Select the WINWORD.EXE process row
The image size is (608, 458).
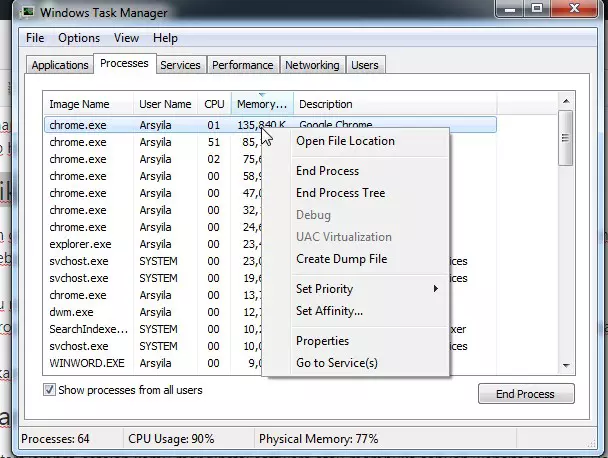coord(153,363)
